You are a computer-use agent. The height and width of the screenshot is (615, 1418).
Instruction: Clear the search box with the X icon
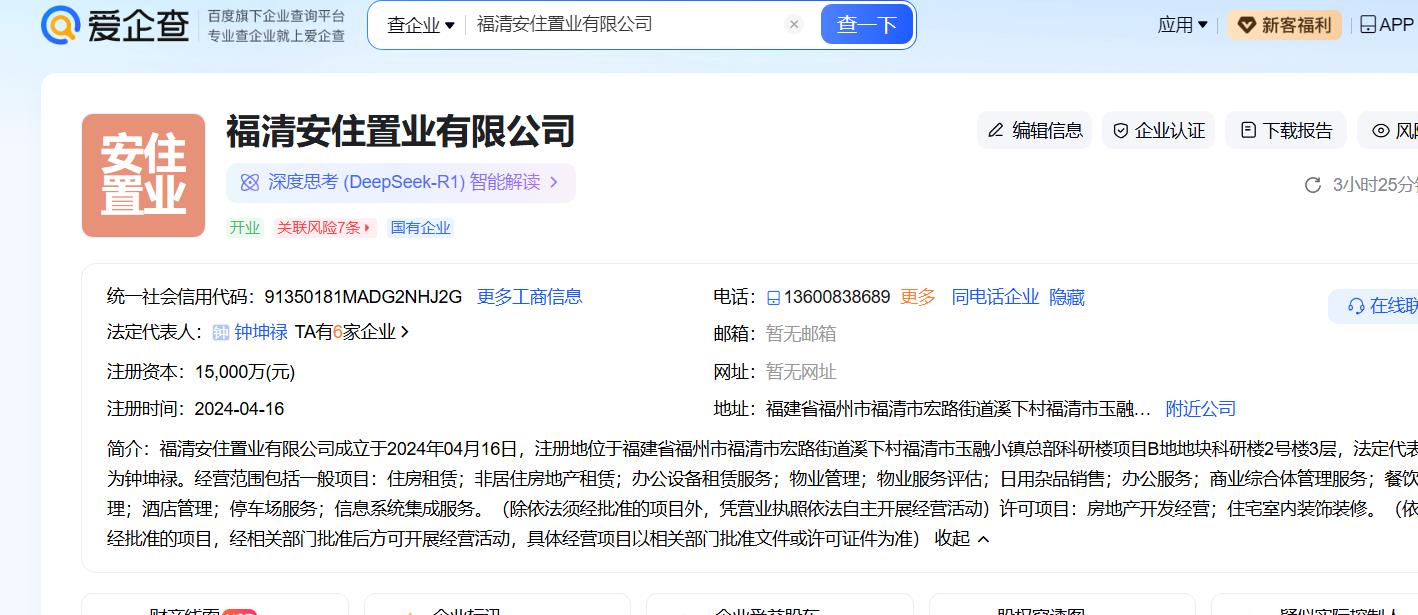pyautogui.click(x=794, y=25)
